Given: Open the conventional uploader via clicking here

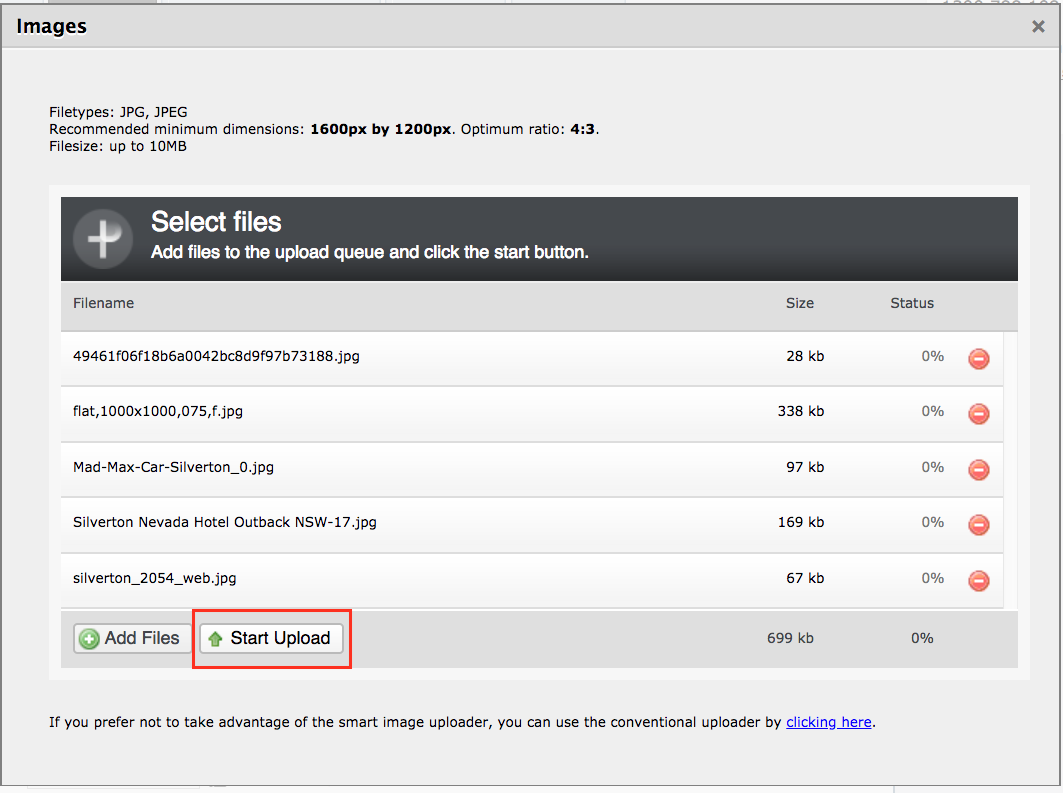Looking at the screenshot, I should 828,722.
